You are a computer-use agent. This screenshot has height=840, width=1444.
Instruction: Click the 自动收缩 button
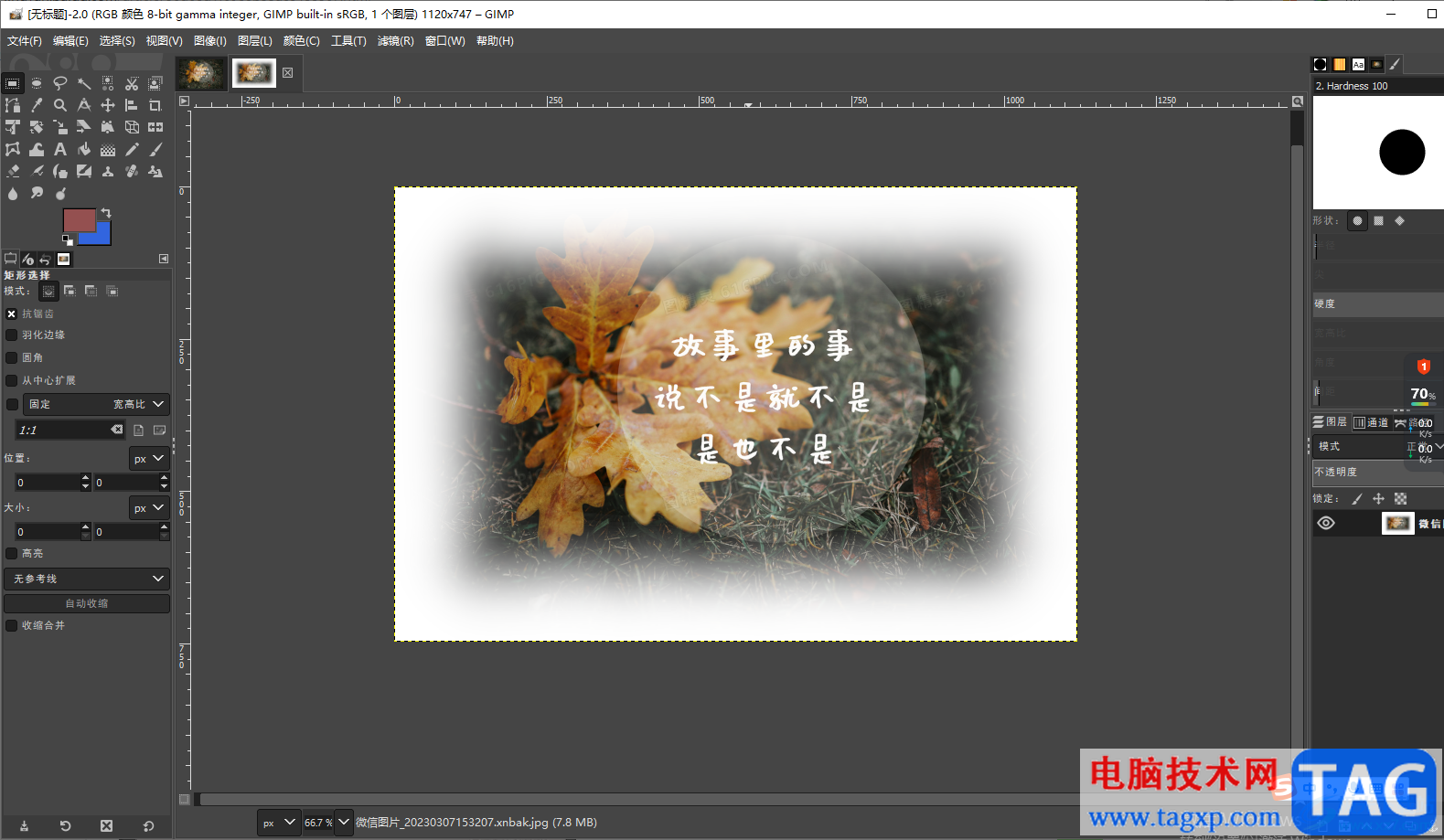coord(87,603)
